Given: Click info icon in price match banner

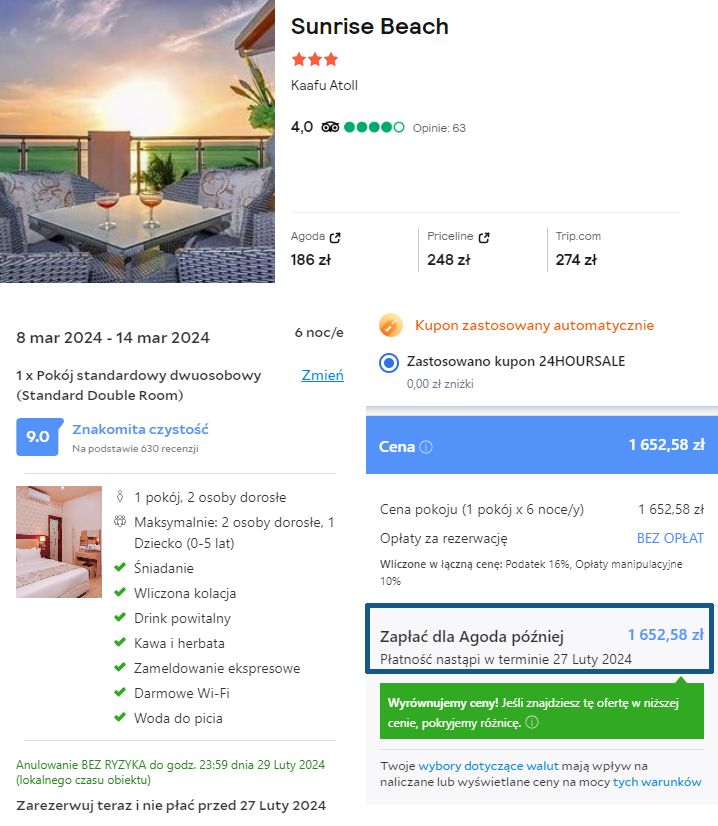Looking at the screenshot, I should pos(532,722).
